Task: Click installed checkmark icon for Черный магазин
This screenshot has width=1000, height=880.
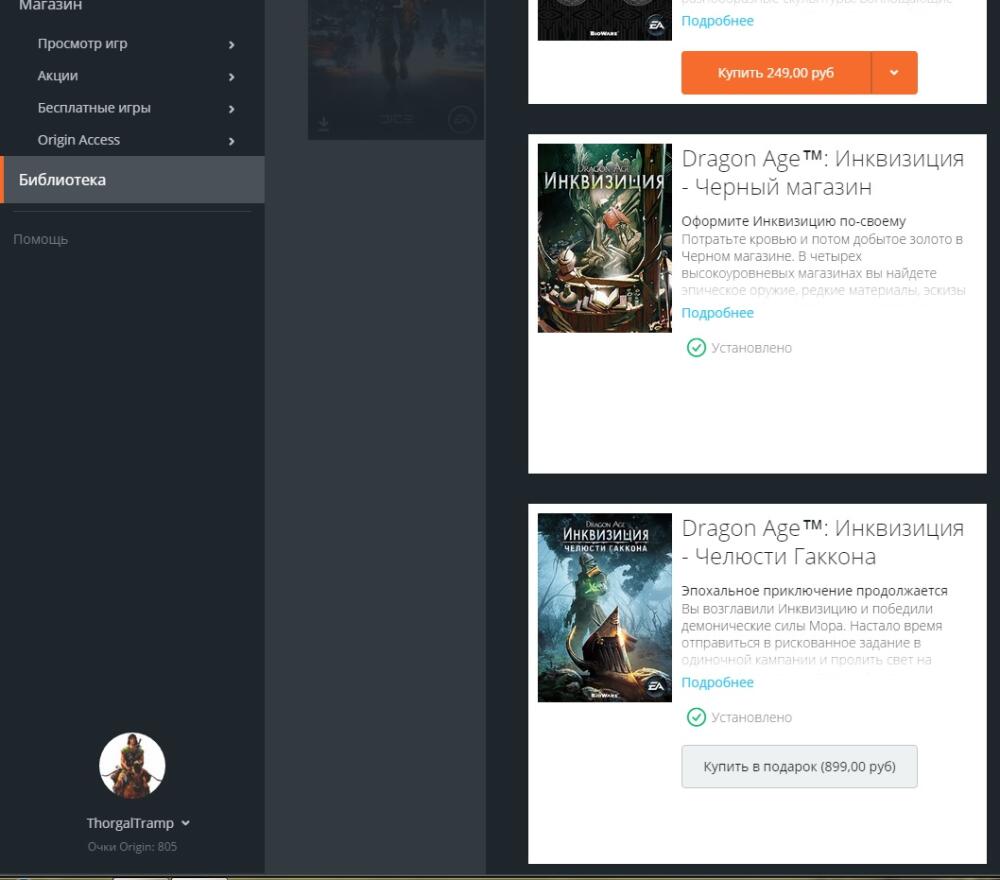Action: point(696,348)
